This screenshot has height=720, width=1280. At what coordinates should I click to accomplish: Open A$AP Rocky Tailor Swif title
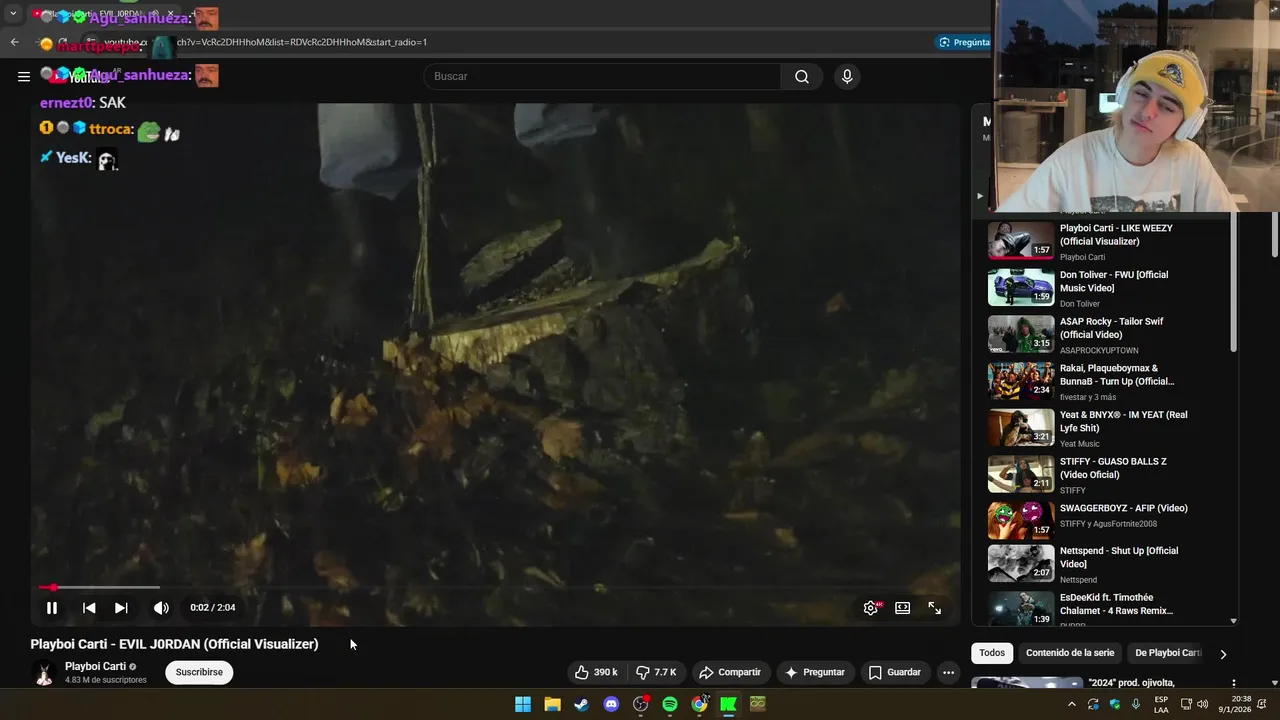[1112, 328]
